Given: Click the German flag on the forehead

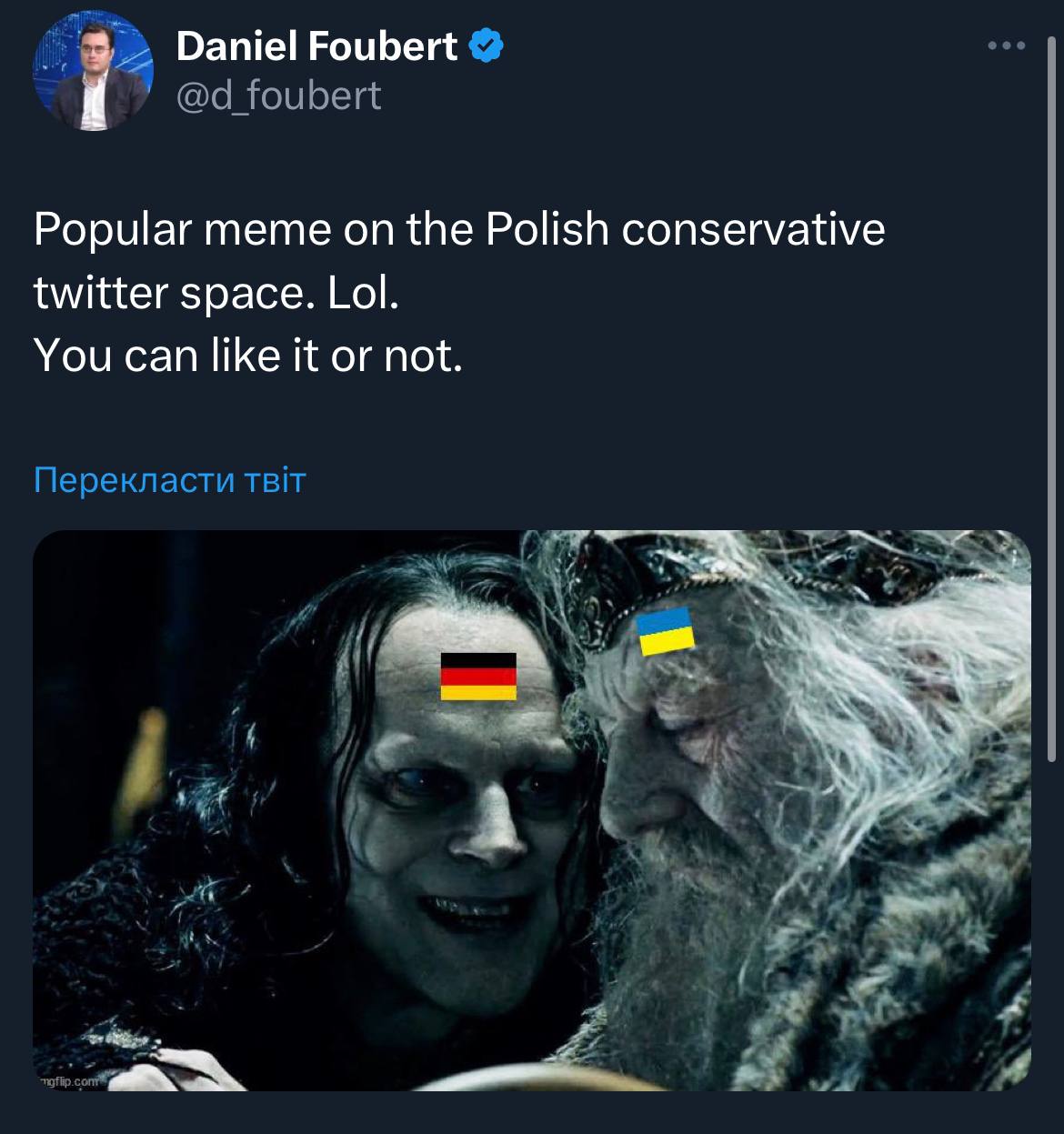Looking at the screenshot, I should pos(478,677).
